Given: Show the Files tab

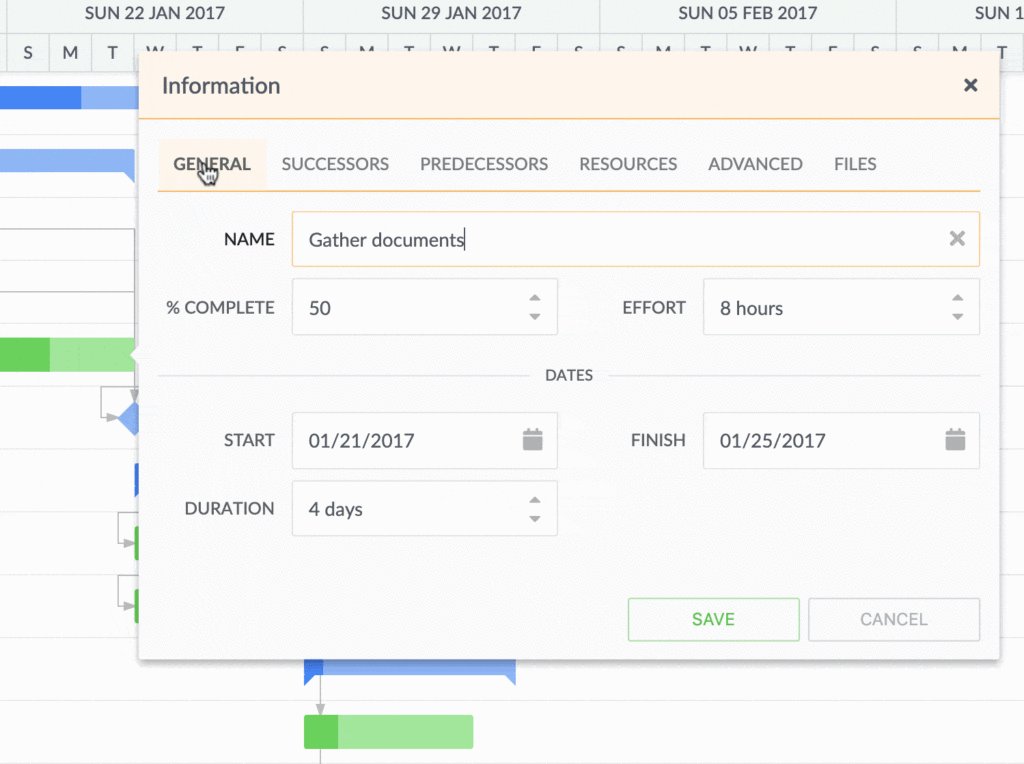Looking at the screenshot, I should tap(855, 164).
